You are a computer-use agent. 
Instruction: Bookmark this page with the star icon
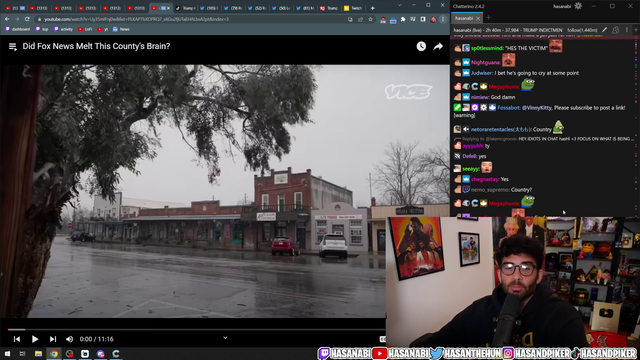click(370, 19)
